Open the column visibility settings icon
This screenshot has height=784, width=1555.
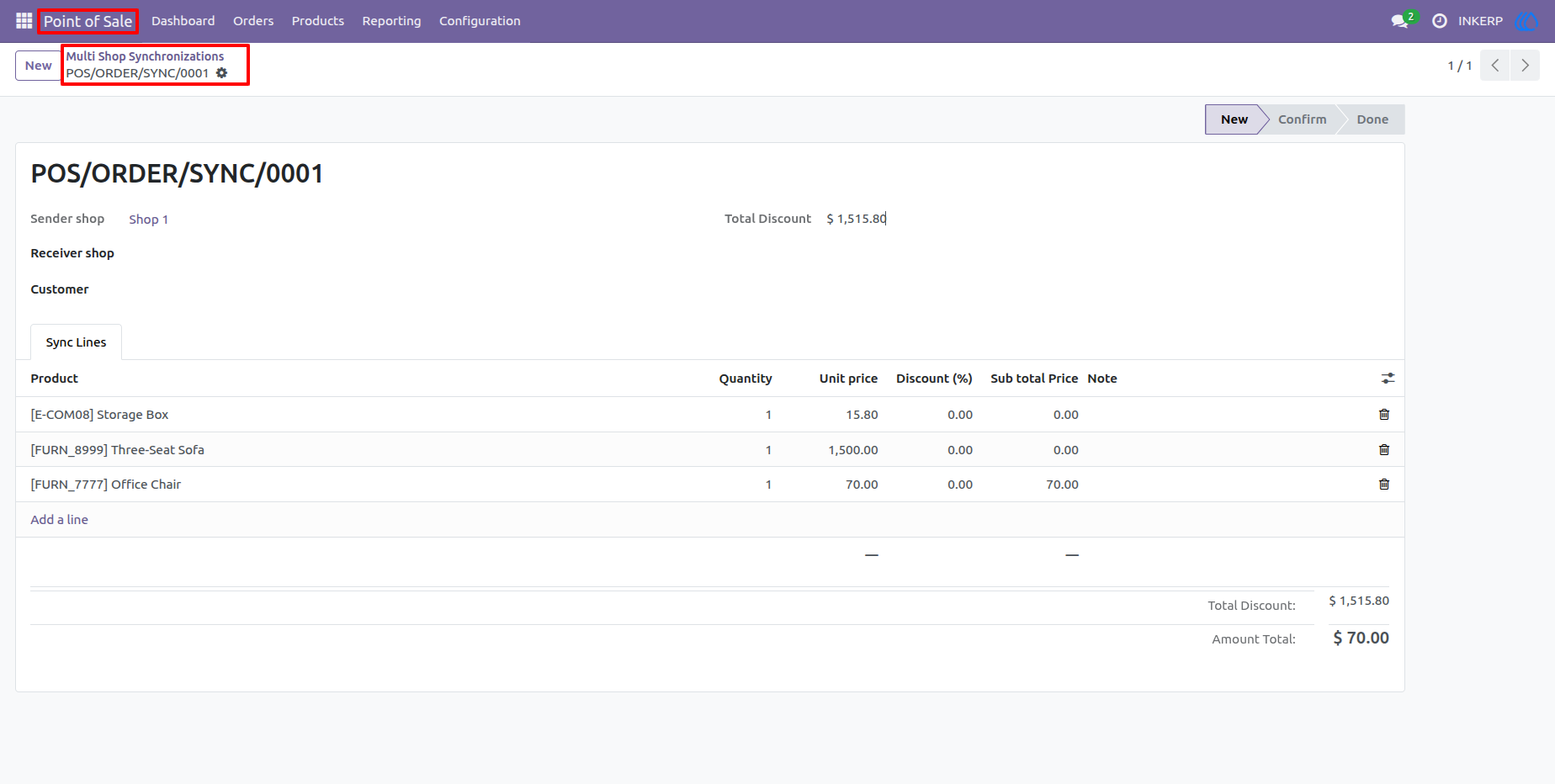pyautogui.click(x=1388, y=379)
